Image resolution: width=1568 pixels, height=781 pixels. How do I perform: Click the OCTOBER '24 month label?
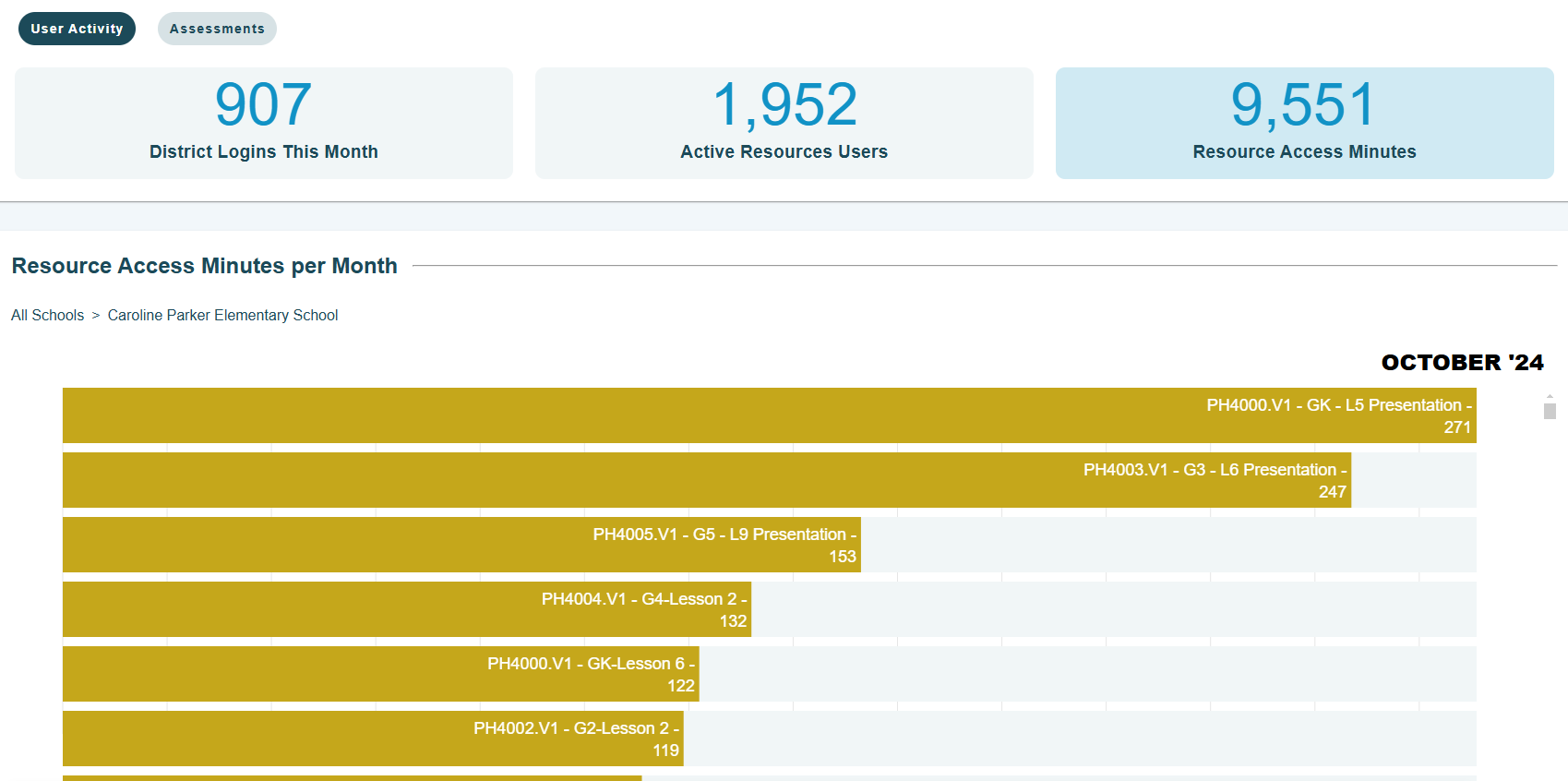(1462, 363)
